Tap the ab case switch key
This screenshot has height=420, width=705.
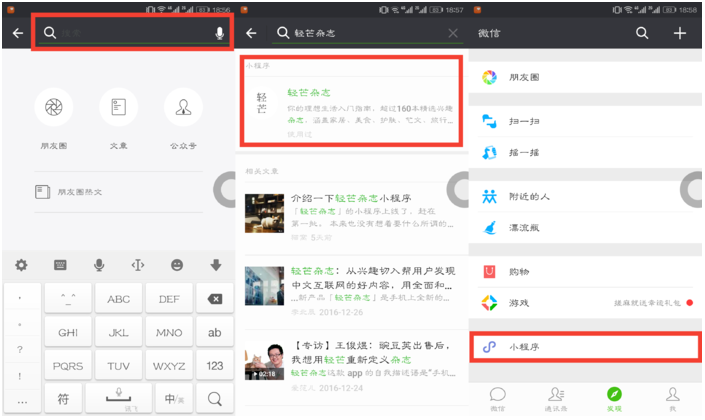coord(215,332)
